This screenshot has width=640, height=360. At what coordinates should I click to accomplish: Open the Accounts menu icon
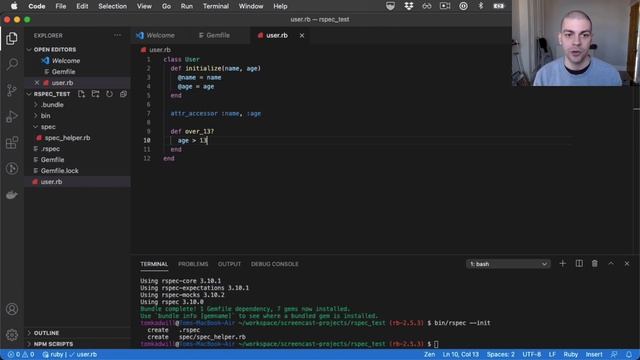pos(12,309)
